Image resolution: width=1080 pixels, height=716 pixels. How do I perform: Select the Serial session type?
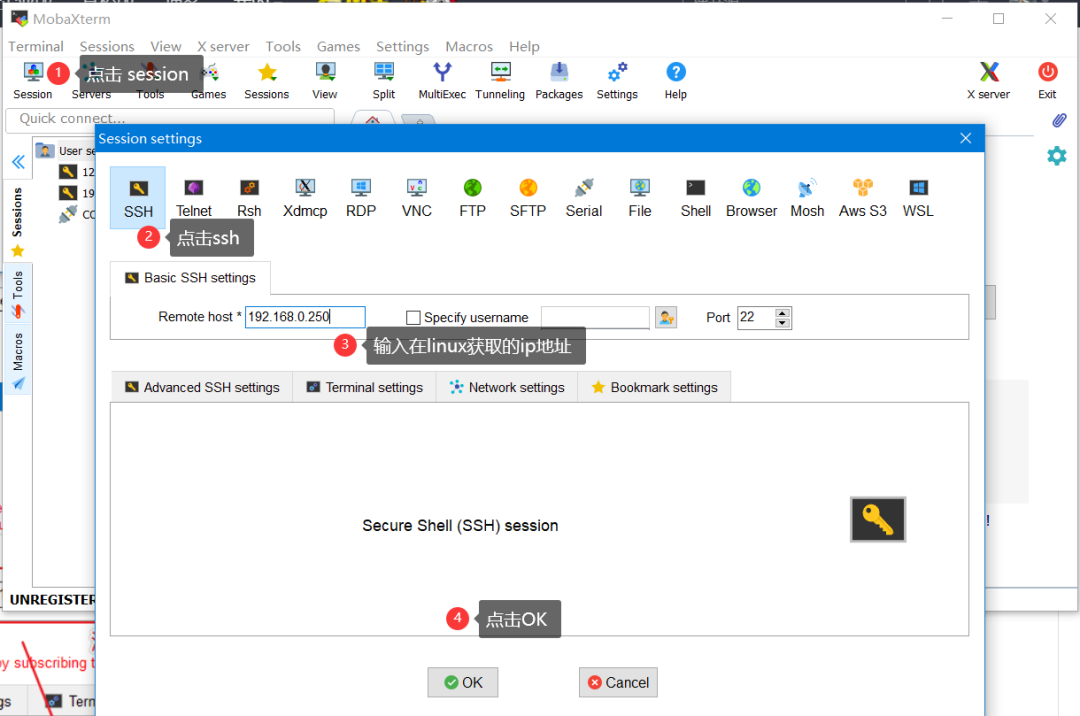click(583, 198)
